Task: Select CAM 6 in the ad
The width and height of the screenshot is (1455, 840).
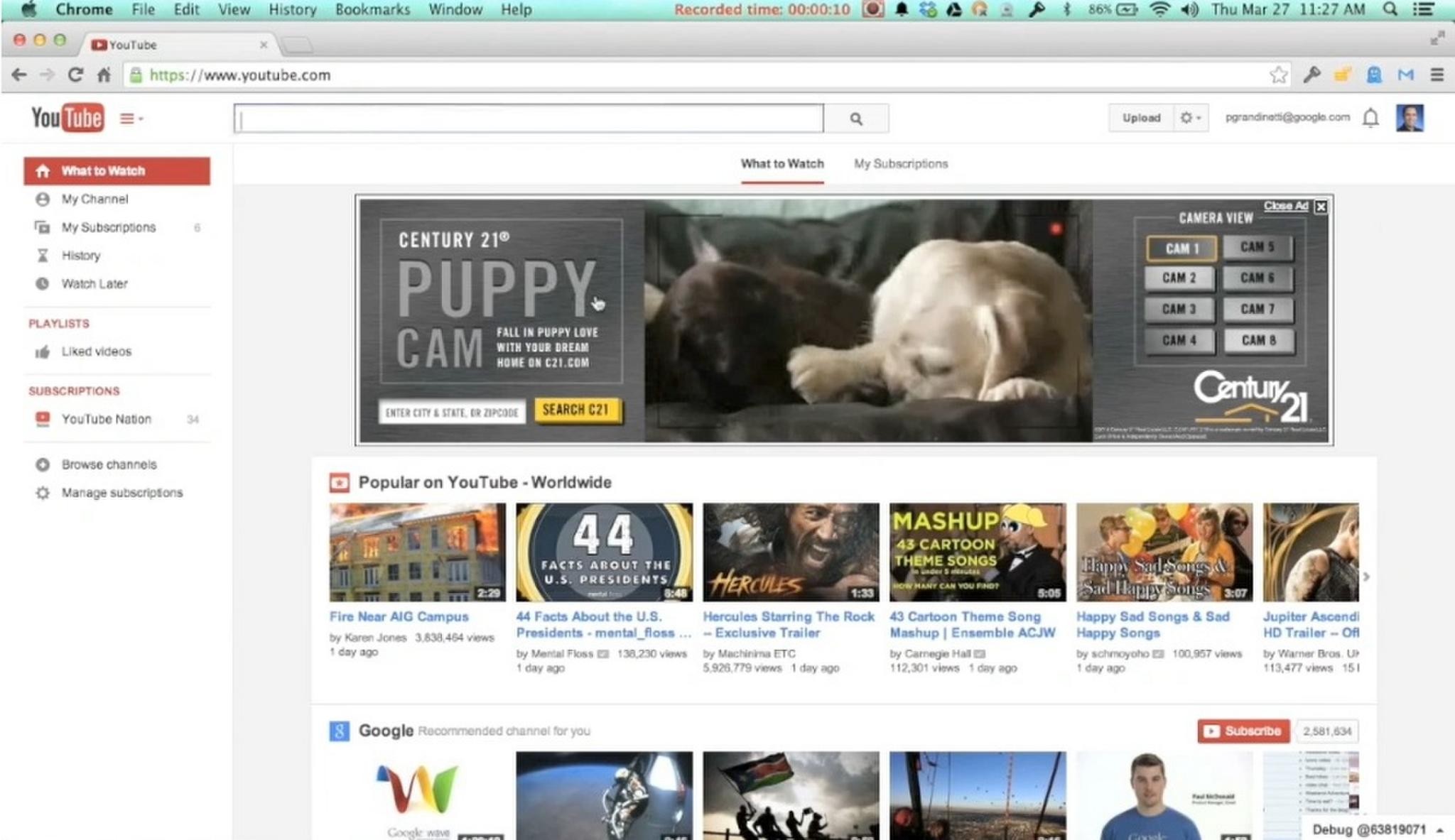Action: pos(1258,278)
